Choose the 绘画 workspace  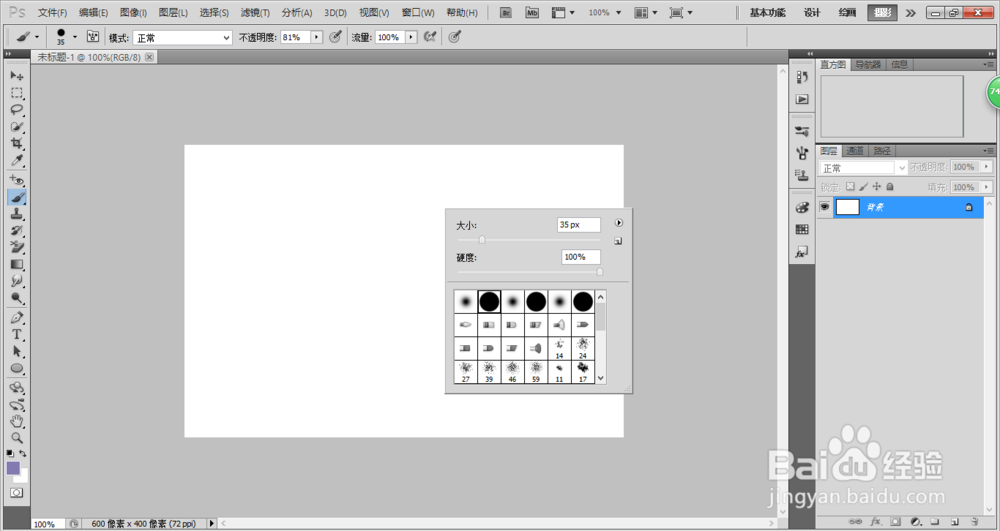click(847, 13)
